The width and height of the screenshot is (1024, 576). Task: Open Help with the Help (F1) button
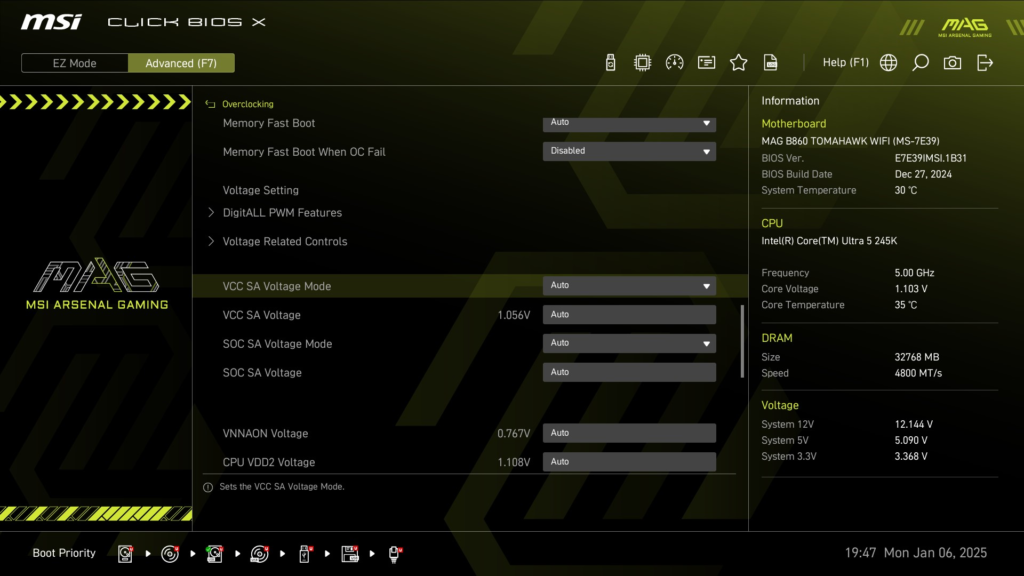pyautogui.click(x=845, y=61)
